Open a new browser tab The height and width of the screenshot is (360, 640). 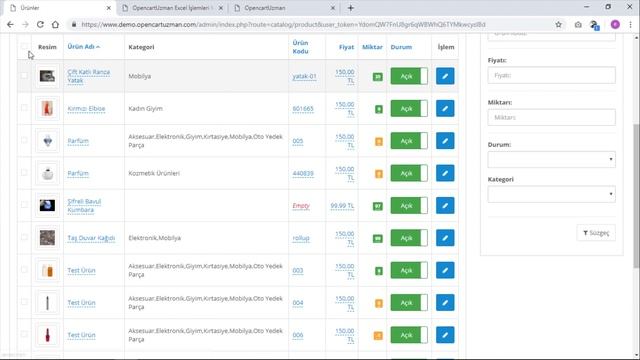(x=351, y=8)
